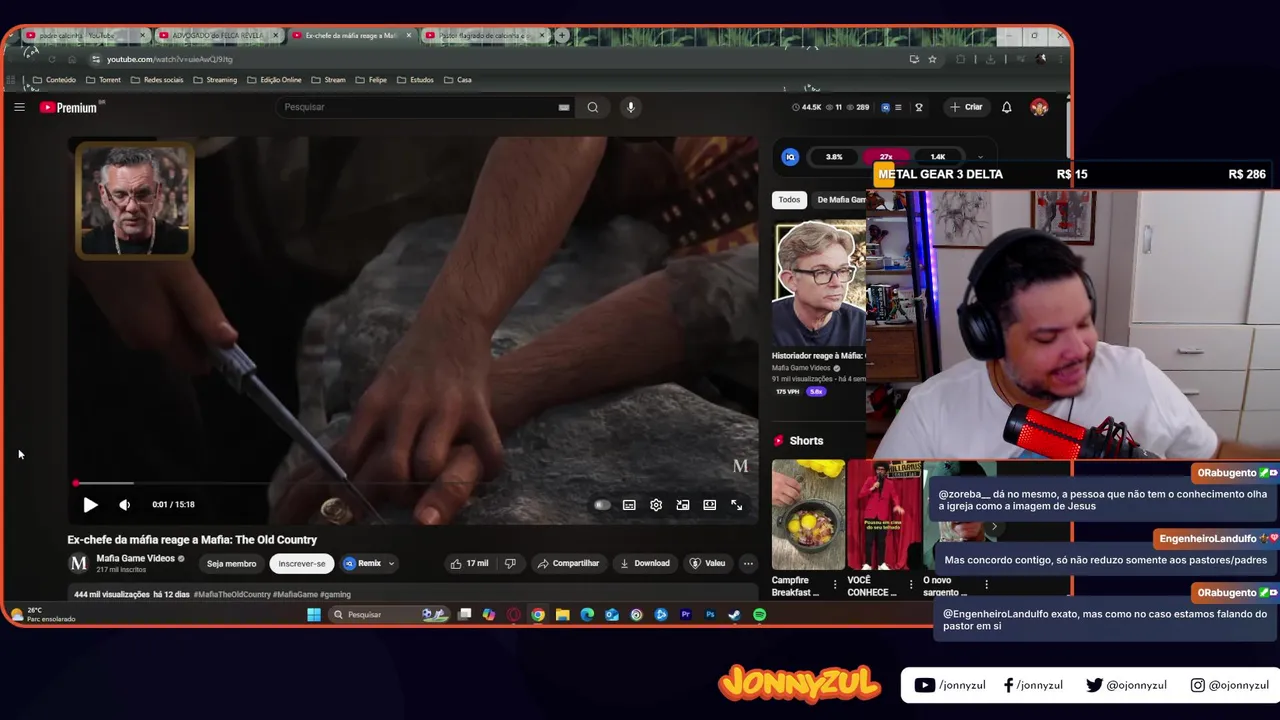
Task: Click the Criar create button
Action: 966,107
